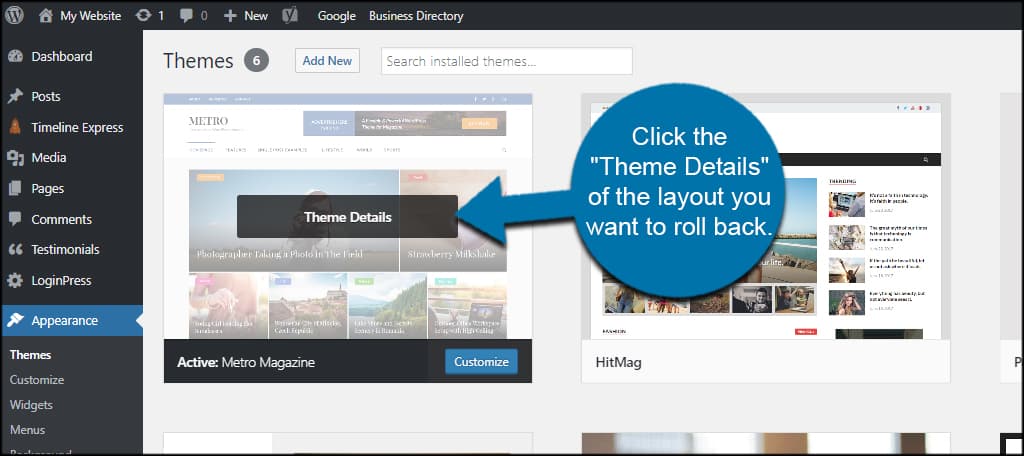Go to Dashboard in sidebar
1024x456 pixels.
61,57
